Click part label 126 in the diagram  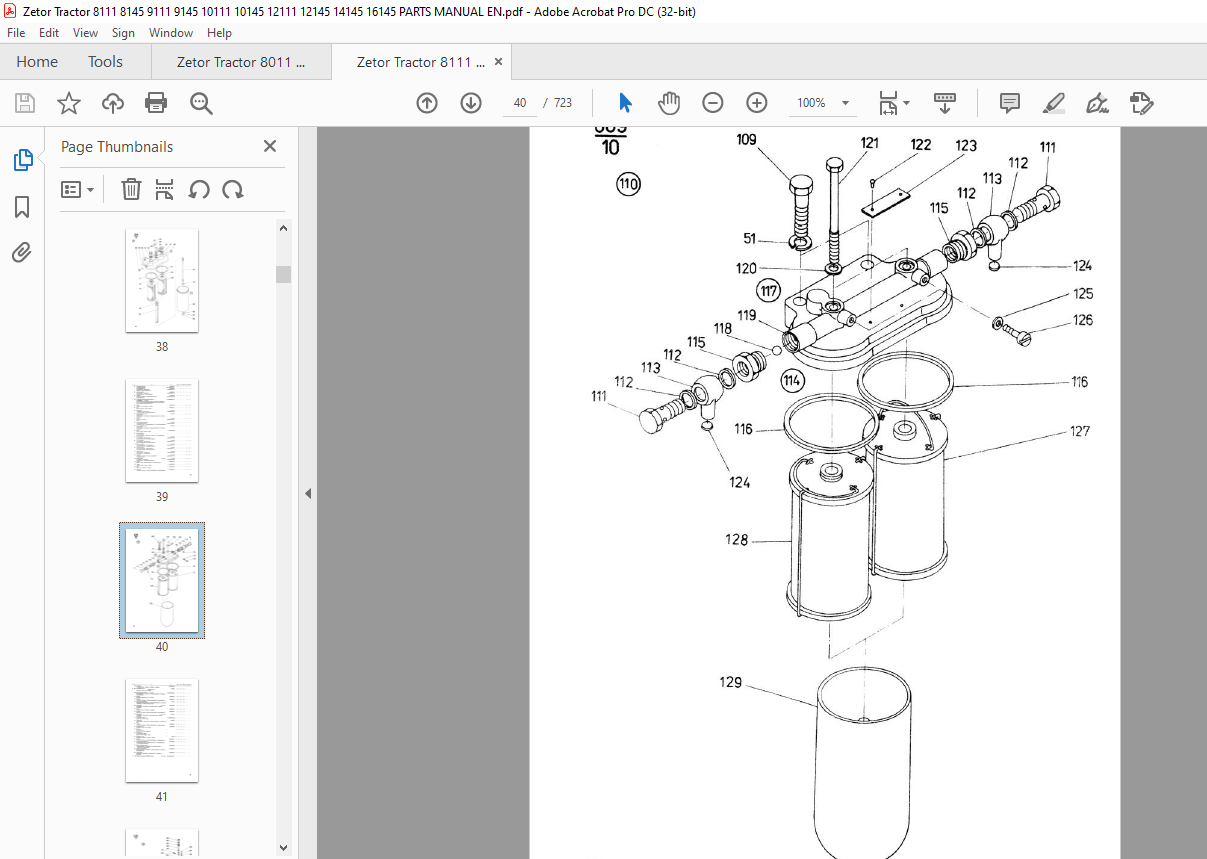(1083, 321)
